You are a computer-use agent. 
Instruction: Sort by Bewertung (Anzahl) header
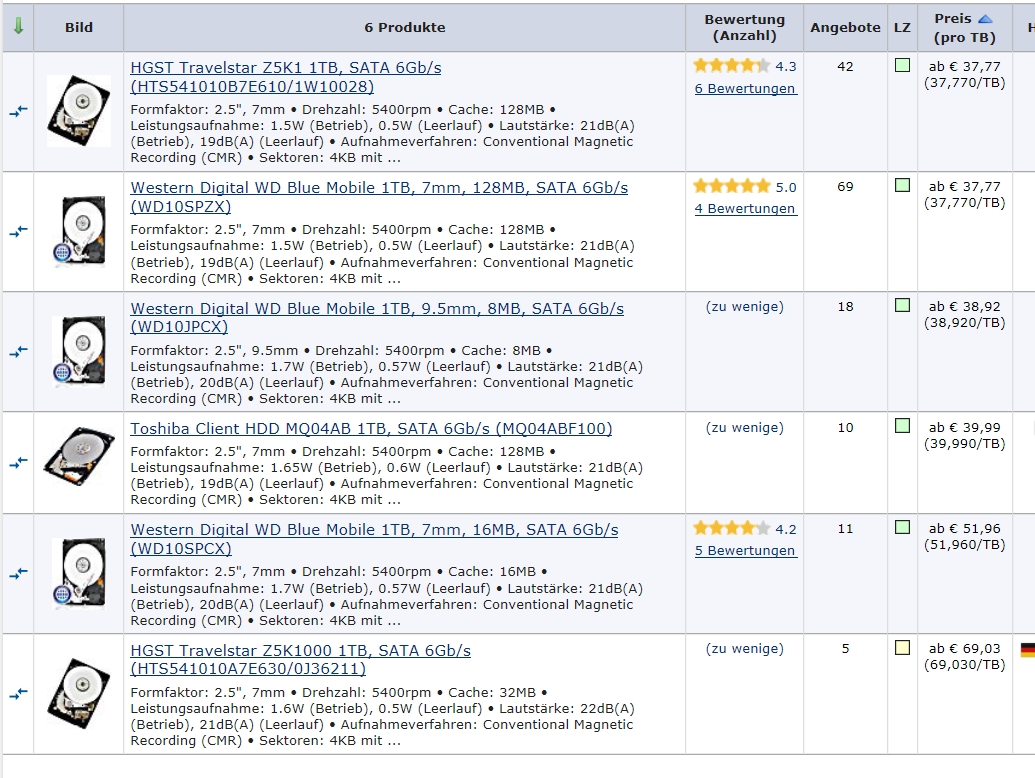[745, 27]
